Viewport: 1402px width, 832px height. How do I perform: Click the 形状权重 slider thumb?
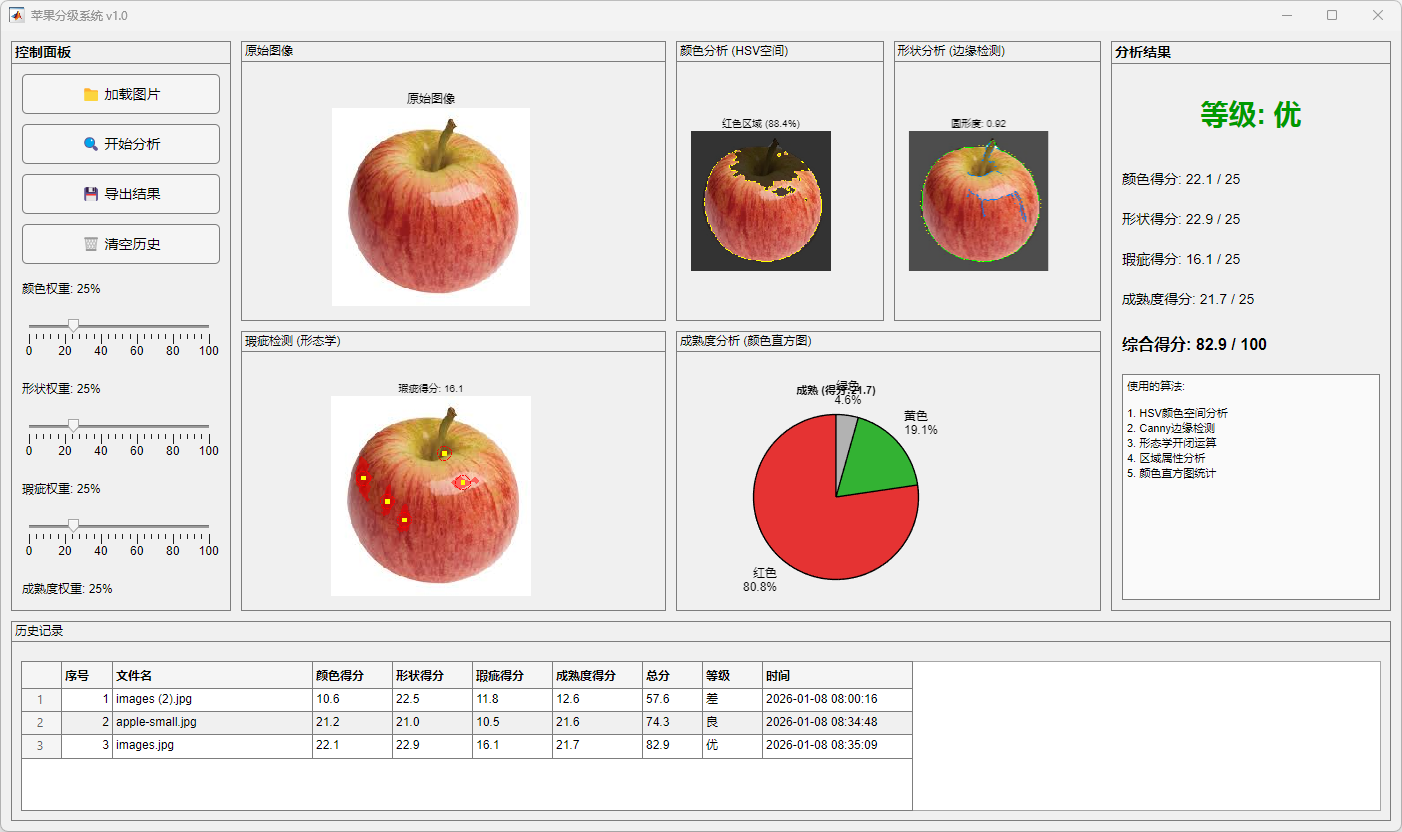(73, 425)
